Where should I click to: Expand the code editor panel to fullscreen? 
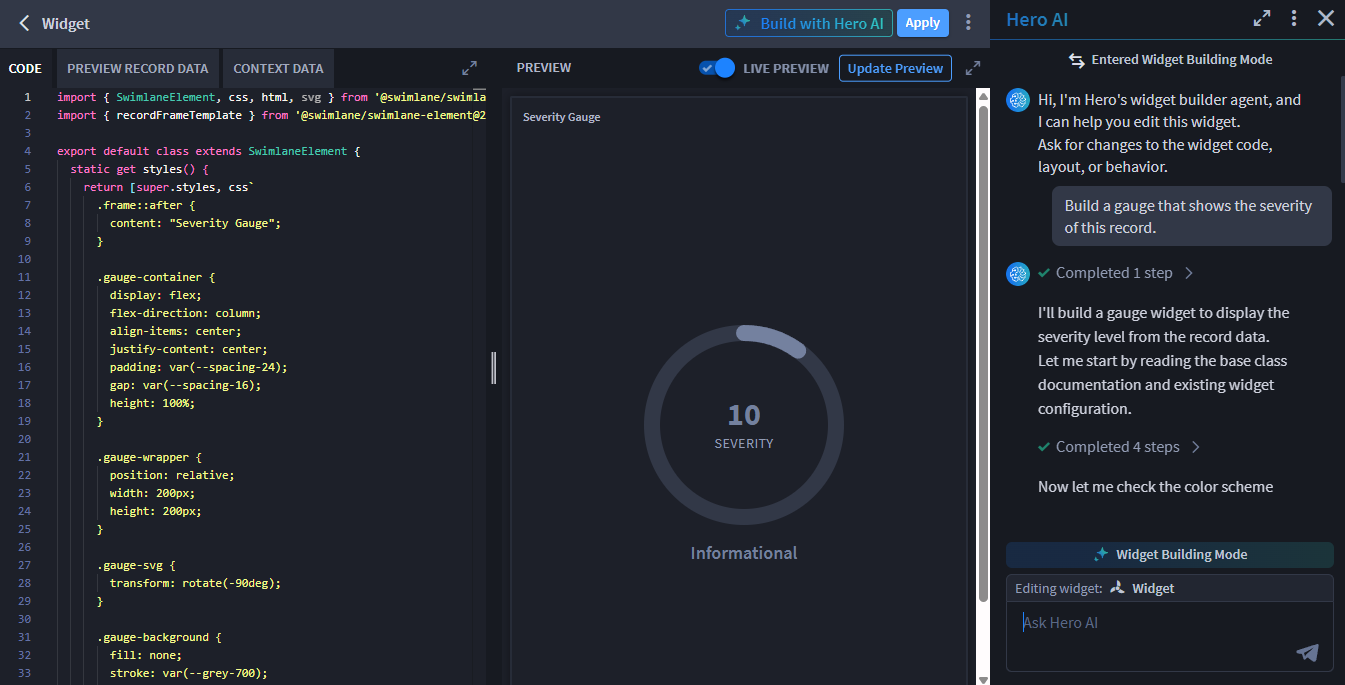[469, 68]
